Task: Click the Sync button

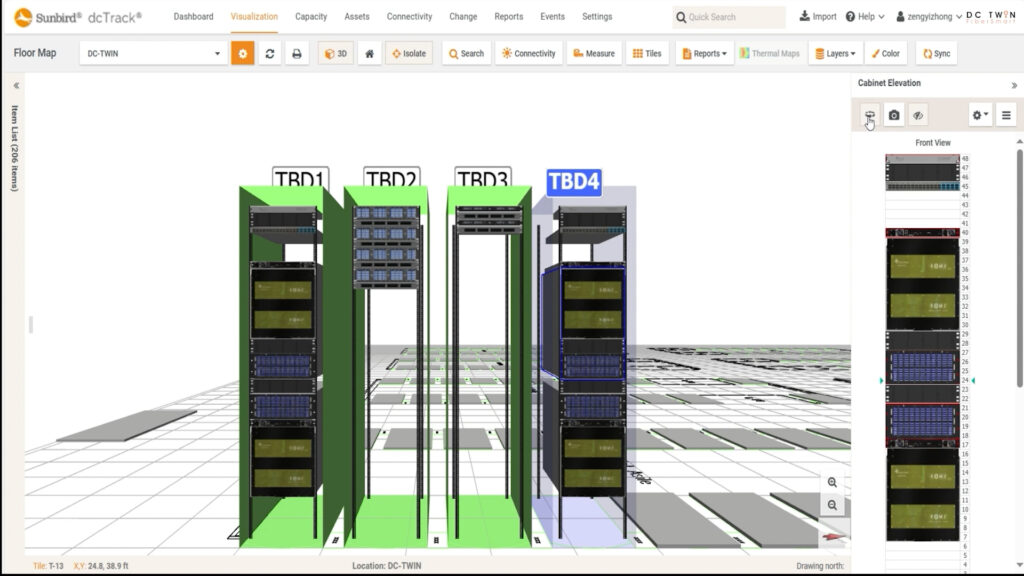Action: (936, 54)
